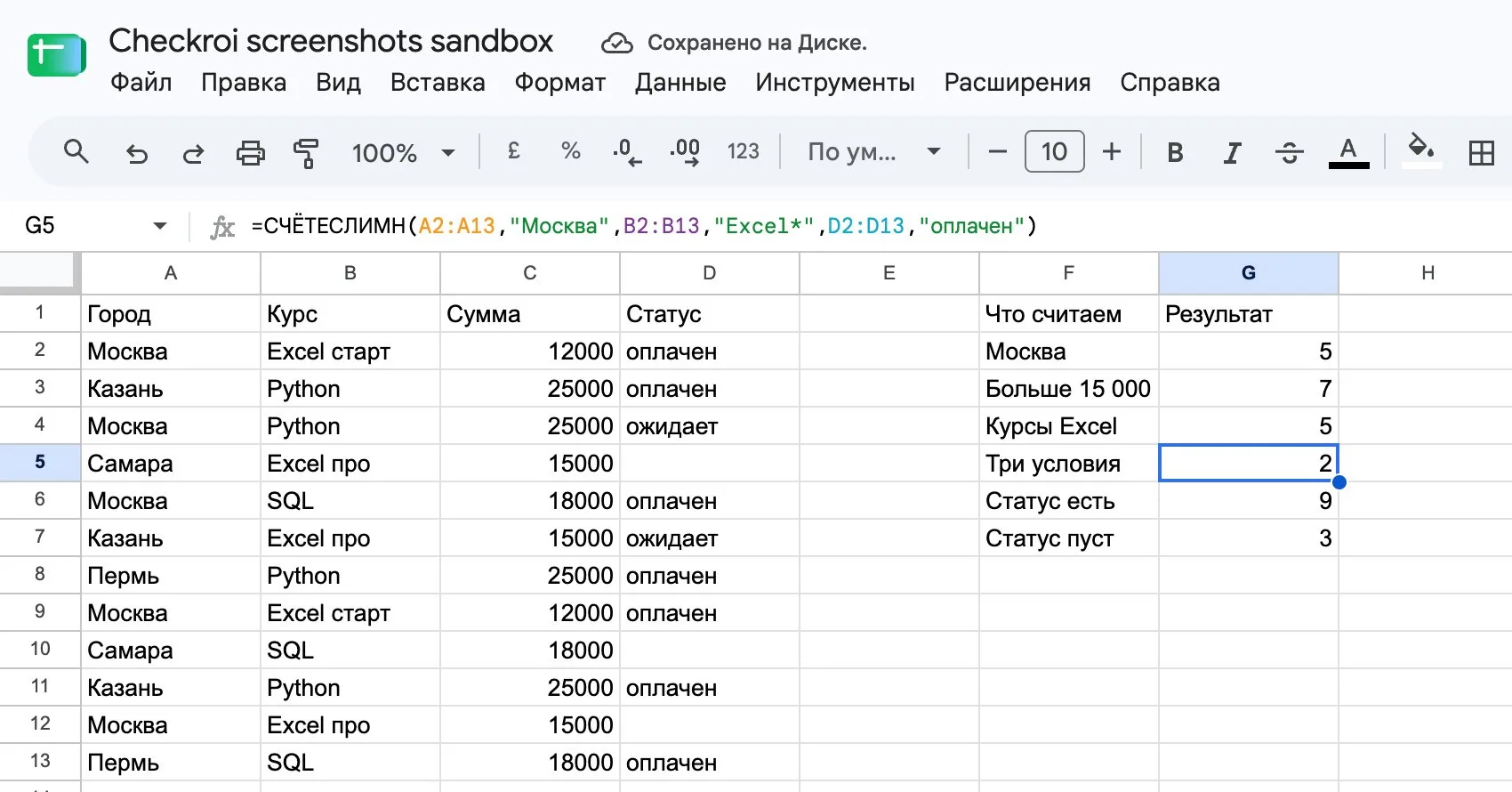Toggle strikethrough formatting
The image size is (1512, 792).
click(x=1289, y=152)
